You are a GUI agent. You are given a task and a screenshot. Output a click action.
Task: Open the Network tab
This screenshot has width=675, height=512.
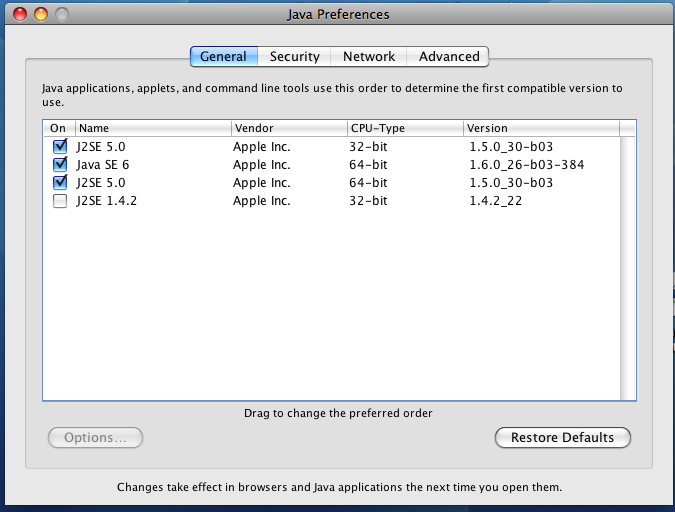tap(369, 57)
